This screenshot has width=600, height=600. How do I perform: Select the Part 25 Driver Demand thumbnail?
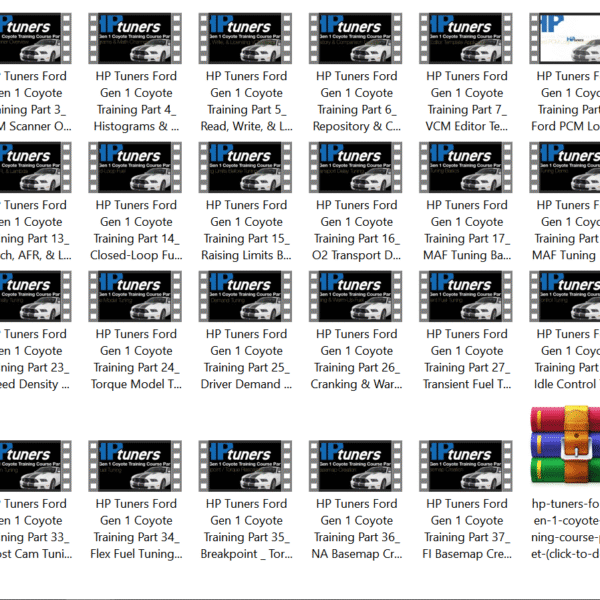(245, 296)
